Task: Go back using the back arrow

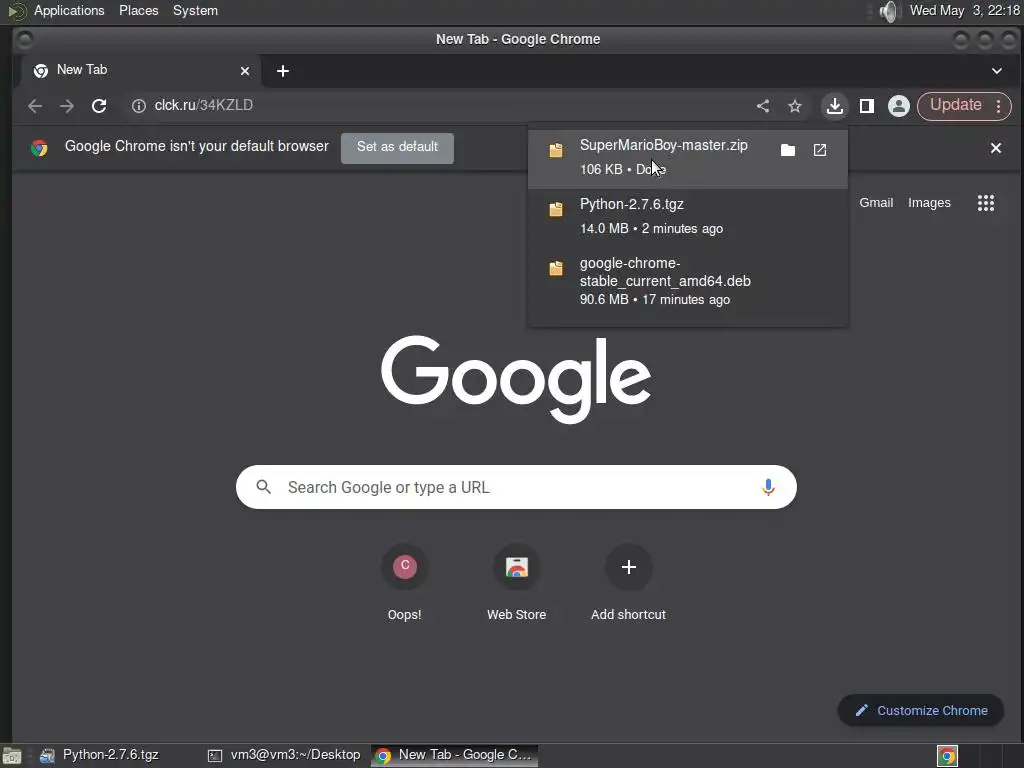Action: point(35,106)
